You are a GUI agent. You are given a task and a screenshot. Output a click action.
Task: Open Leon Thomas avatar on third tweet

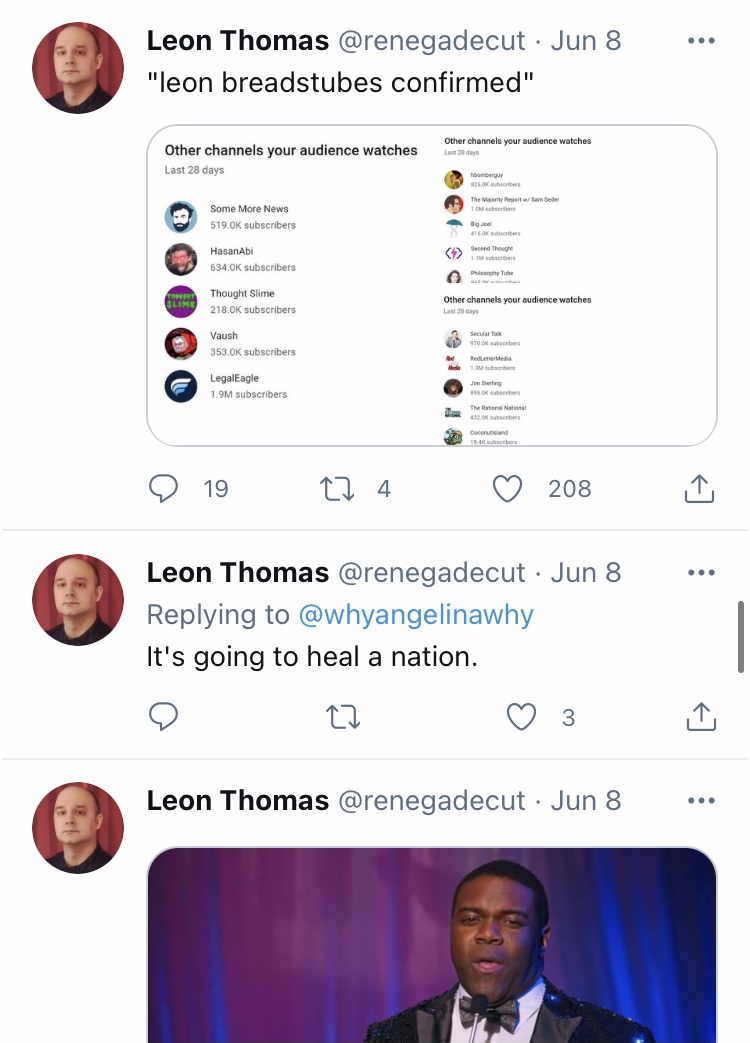(x=78, y=828)
